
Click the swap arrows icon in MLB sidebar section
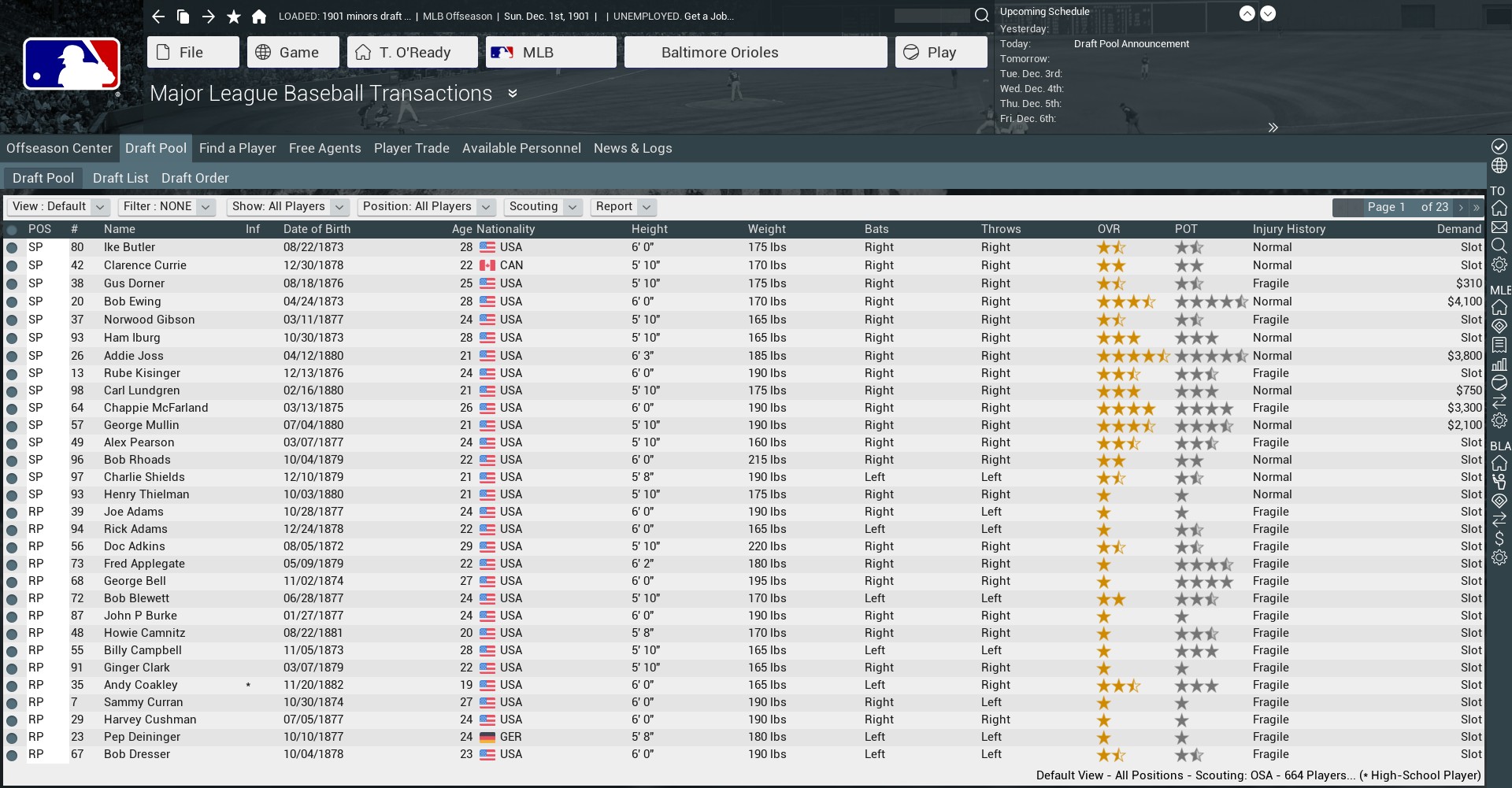tap(1499, 401)
